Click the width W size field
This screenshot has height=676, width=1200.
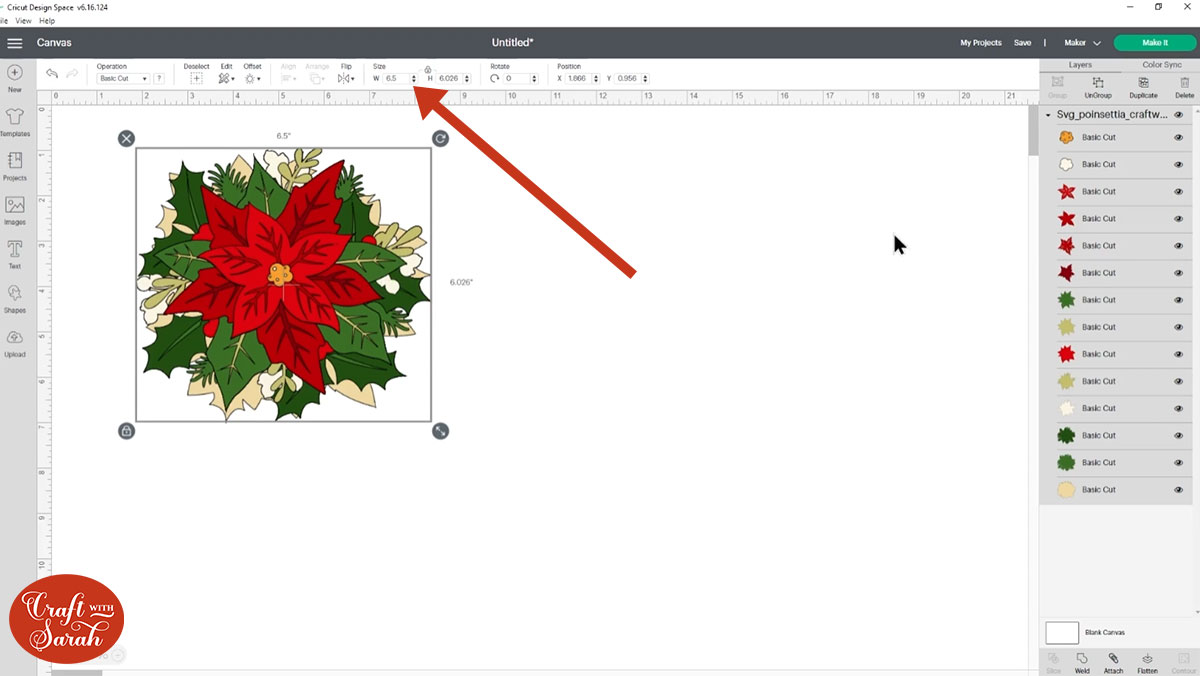click(x=396, y=78)
